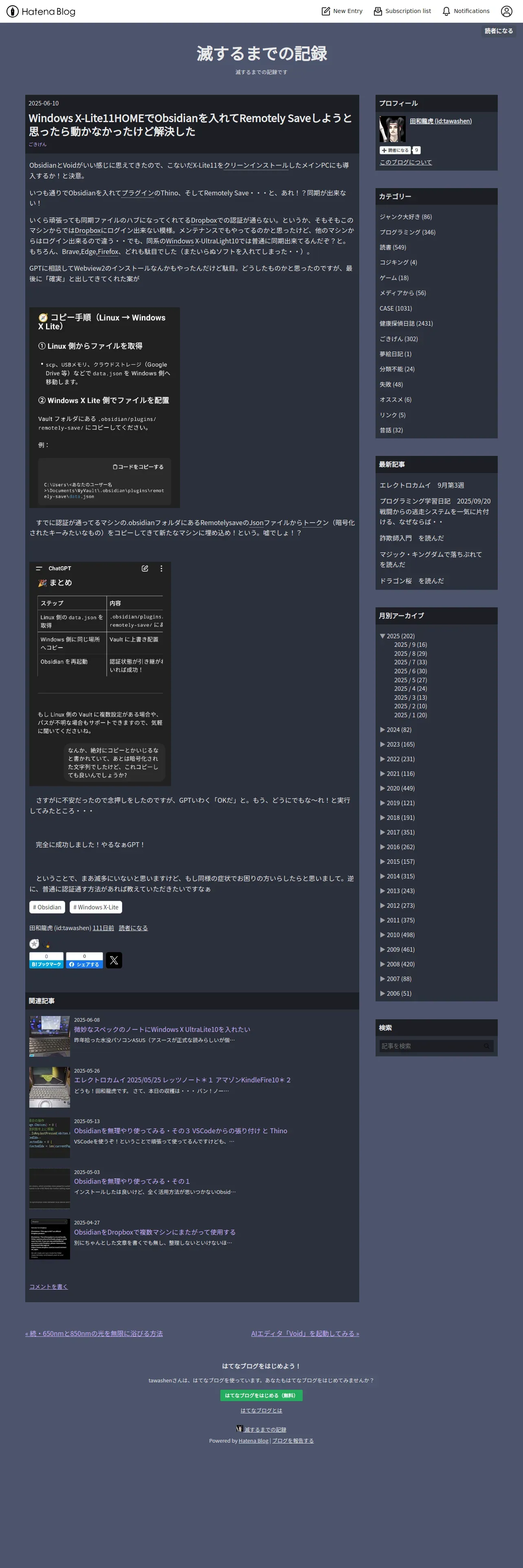Image resolution: width=523 pixels, height=1568 pixels.
Task: Click the sidebar 読者になる subscribe button
Action: [395, 150]
